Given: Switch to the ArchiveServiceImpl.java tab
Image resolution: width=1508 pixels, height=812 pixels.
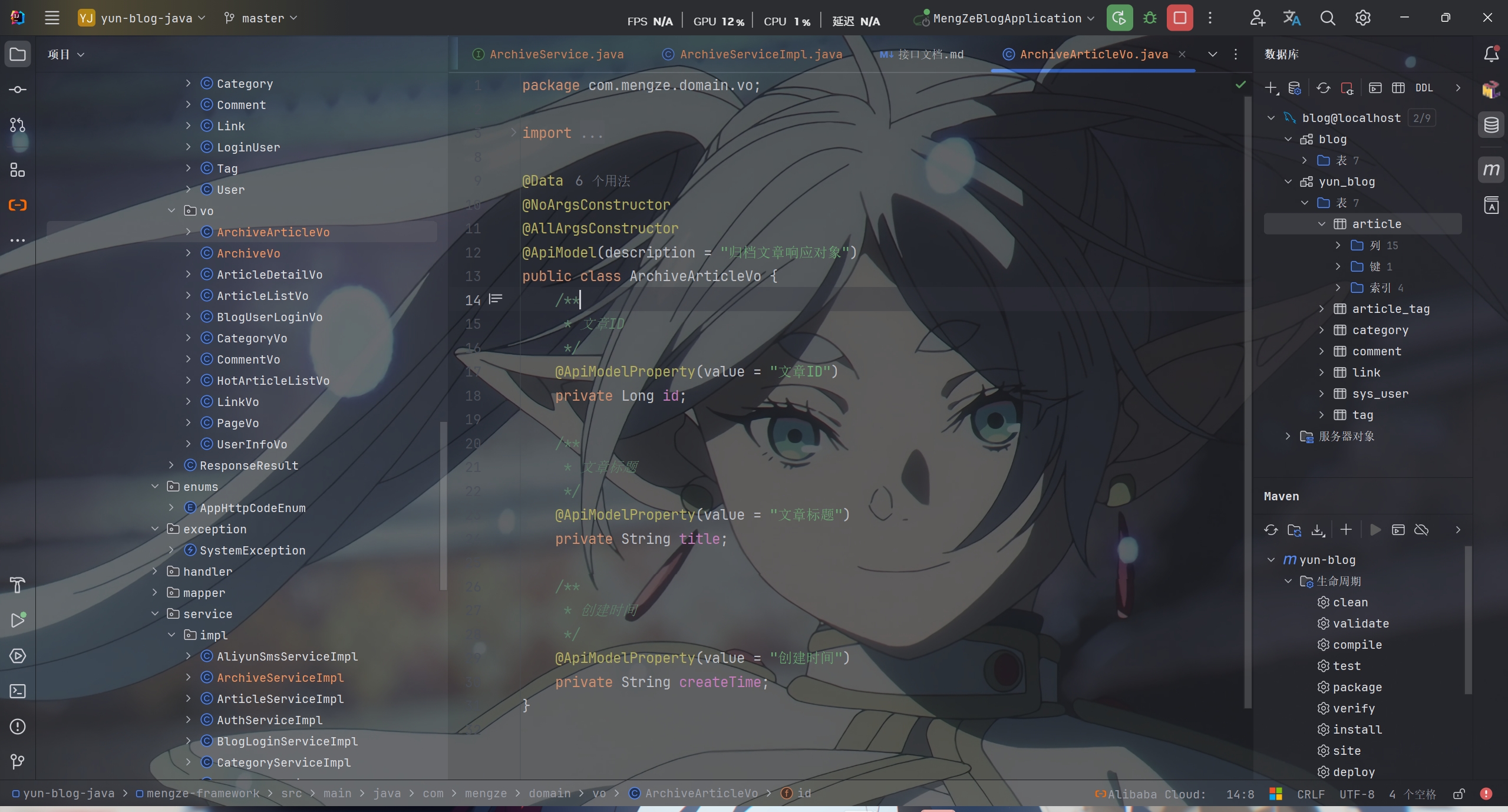Looking at the screenshot, I should point(760,54).
